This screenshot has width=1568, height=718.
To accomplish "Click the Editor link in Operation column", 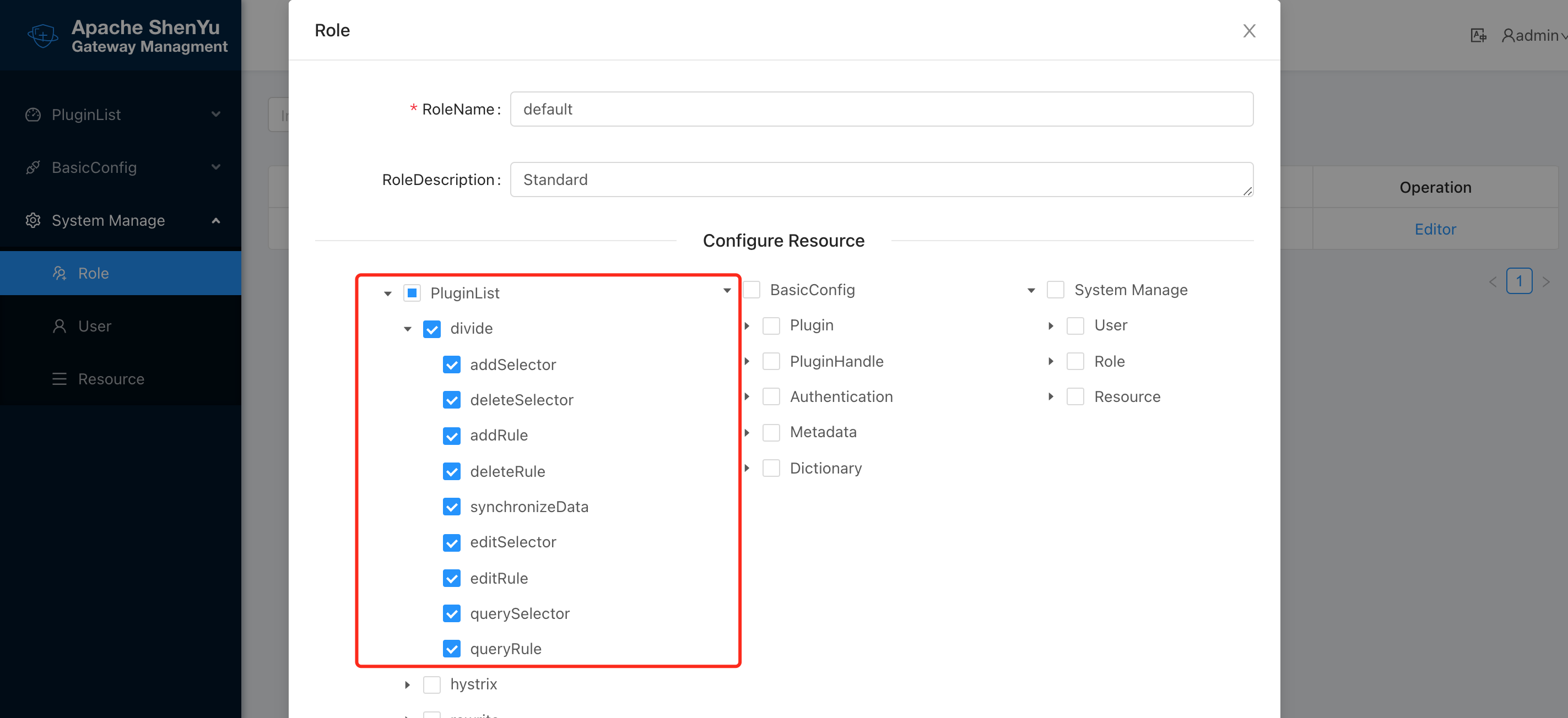I will pyautogui.click(x=1435, y=230).
